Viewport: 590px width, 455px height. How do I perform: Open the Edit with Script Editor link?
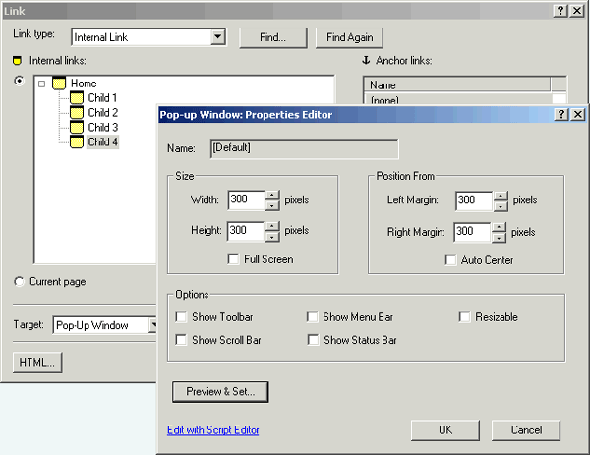(213, 430)
